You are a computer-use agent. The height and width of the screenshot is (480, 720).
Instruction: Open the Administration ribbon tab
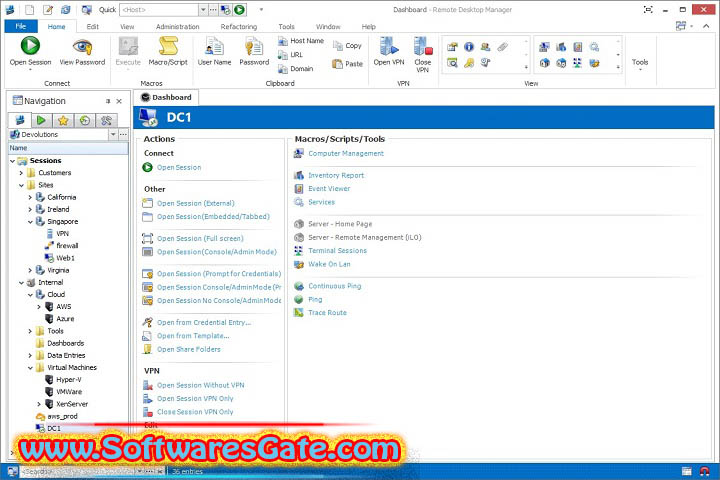[x=178, y=27]
